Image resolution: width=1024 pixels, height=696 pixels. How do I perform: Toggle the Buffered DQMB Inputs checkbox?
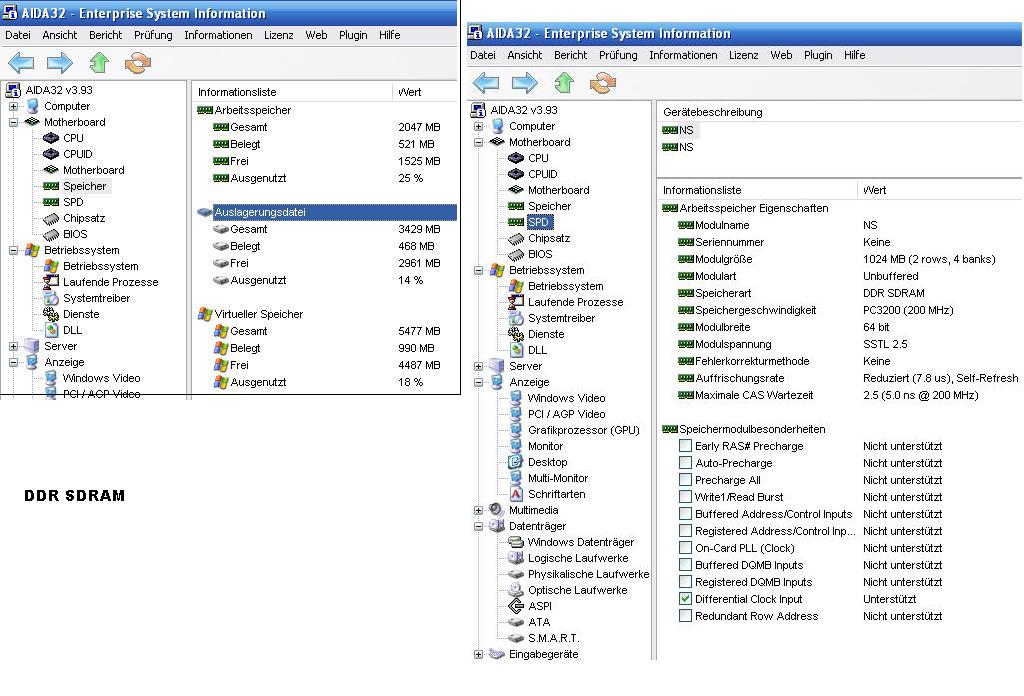685,565
